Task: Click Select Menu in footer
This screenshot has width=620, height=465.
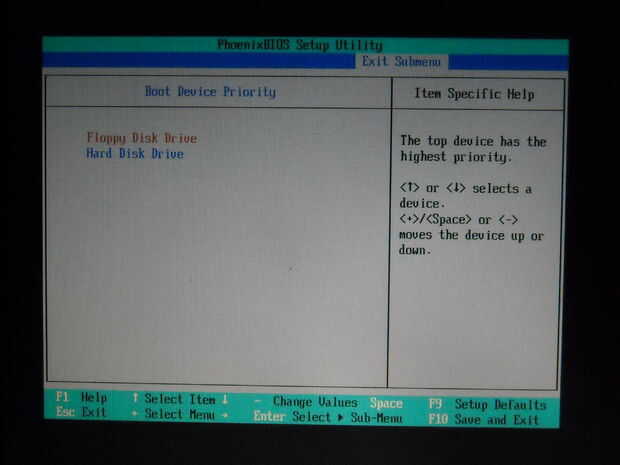Action: [x=180, y=414]
